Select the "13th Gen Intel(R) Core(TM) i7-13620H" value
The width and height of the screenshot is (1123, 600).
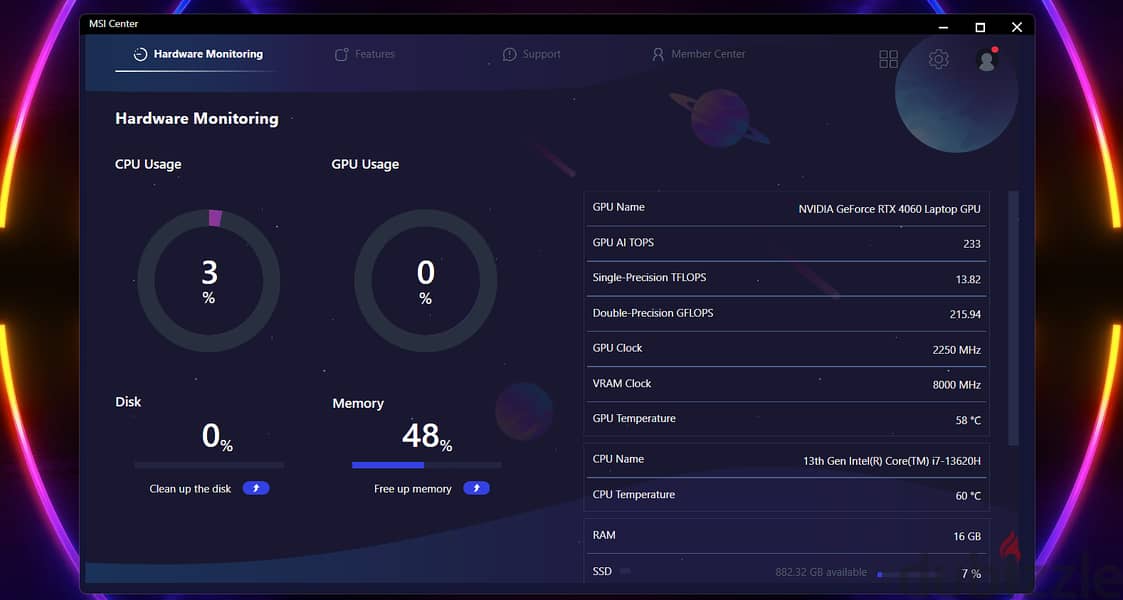892,461
